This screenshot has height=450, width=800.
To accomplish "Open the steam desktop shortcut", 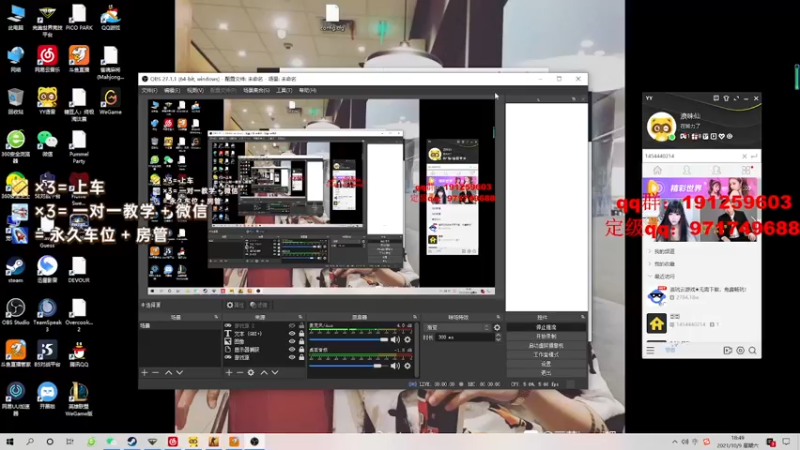I will pos(15,270).
